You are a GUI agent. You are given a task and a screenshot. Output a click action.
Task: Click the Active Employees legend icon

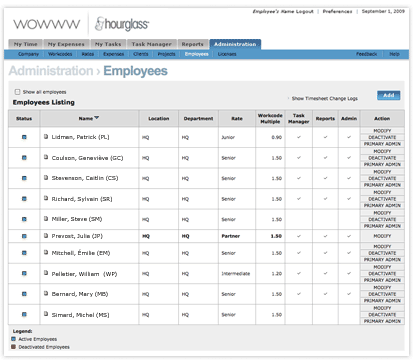(x=13, y=339)
